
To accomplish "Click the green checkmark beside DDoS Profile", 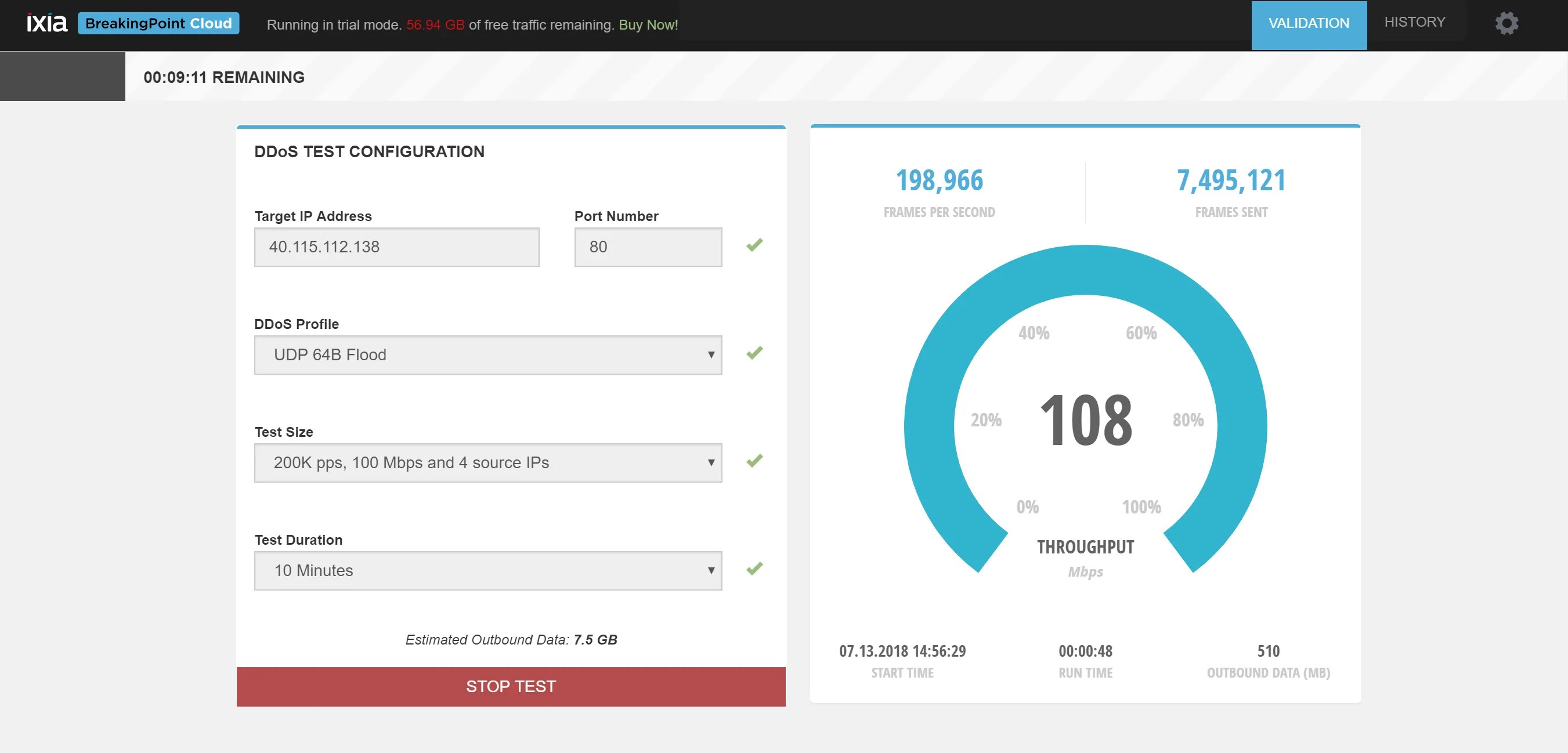I will pyautogui.click(x=754, y=353).
